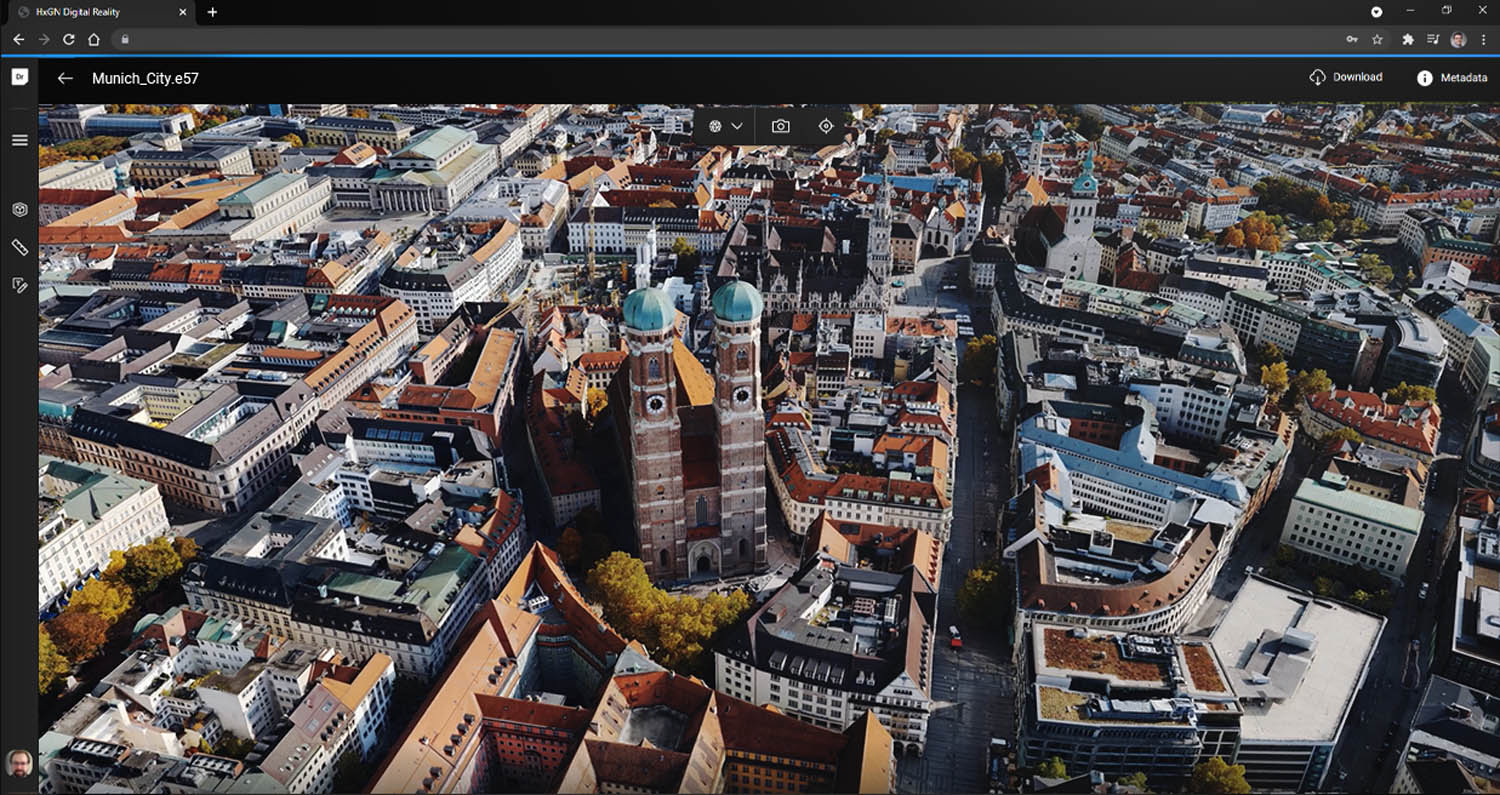Screen dimensions: 1500x795
Task: Click the browser back button
Action: coord(18,39)
